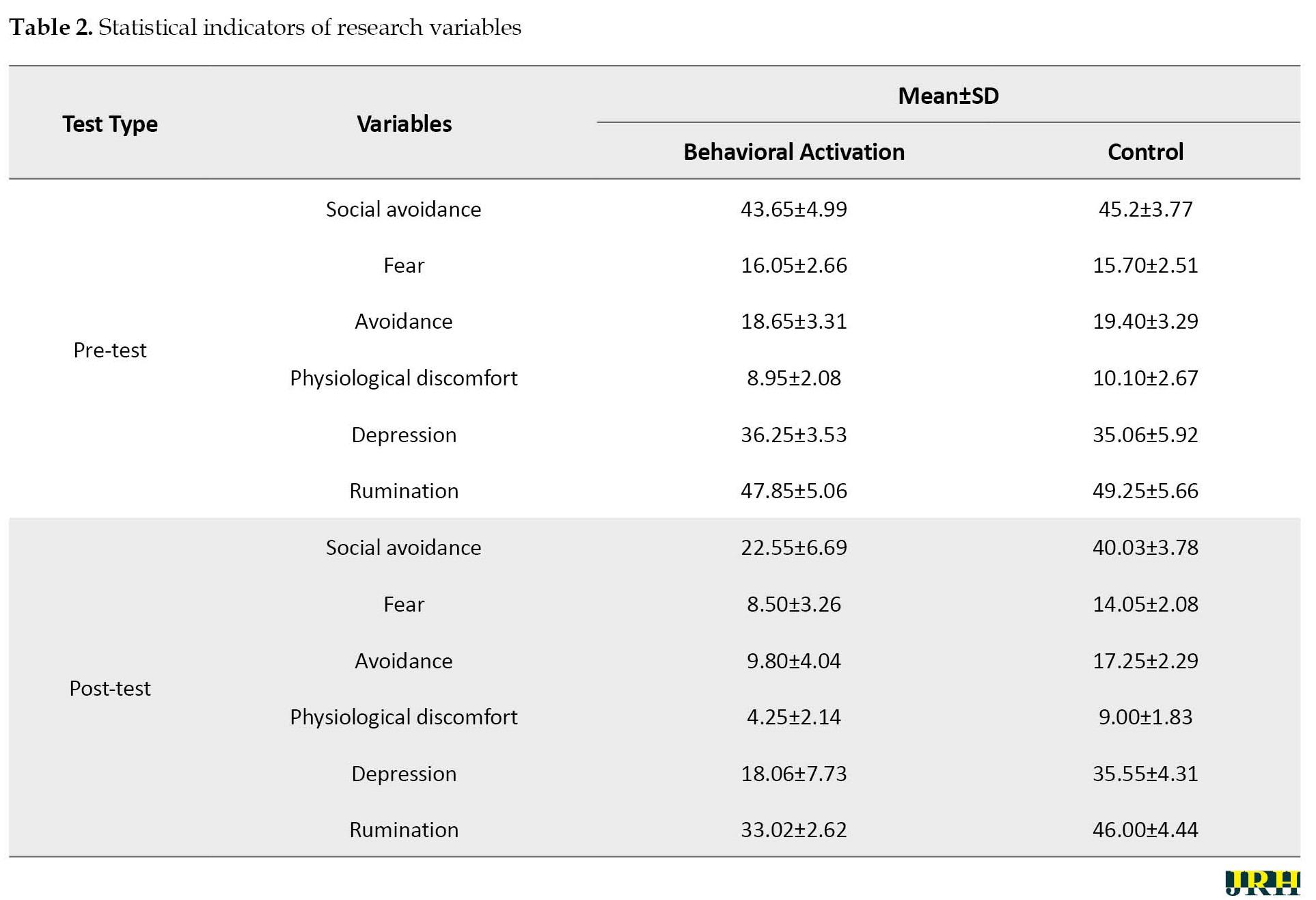Select the Table 2 caption title
The width and height of the screenshot is (1316, 900).
[x=265, y=27]
